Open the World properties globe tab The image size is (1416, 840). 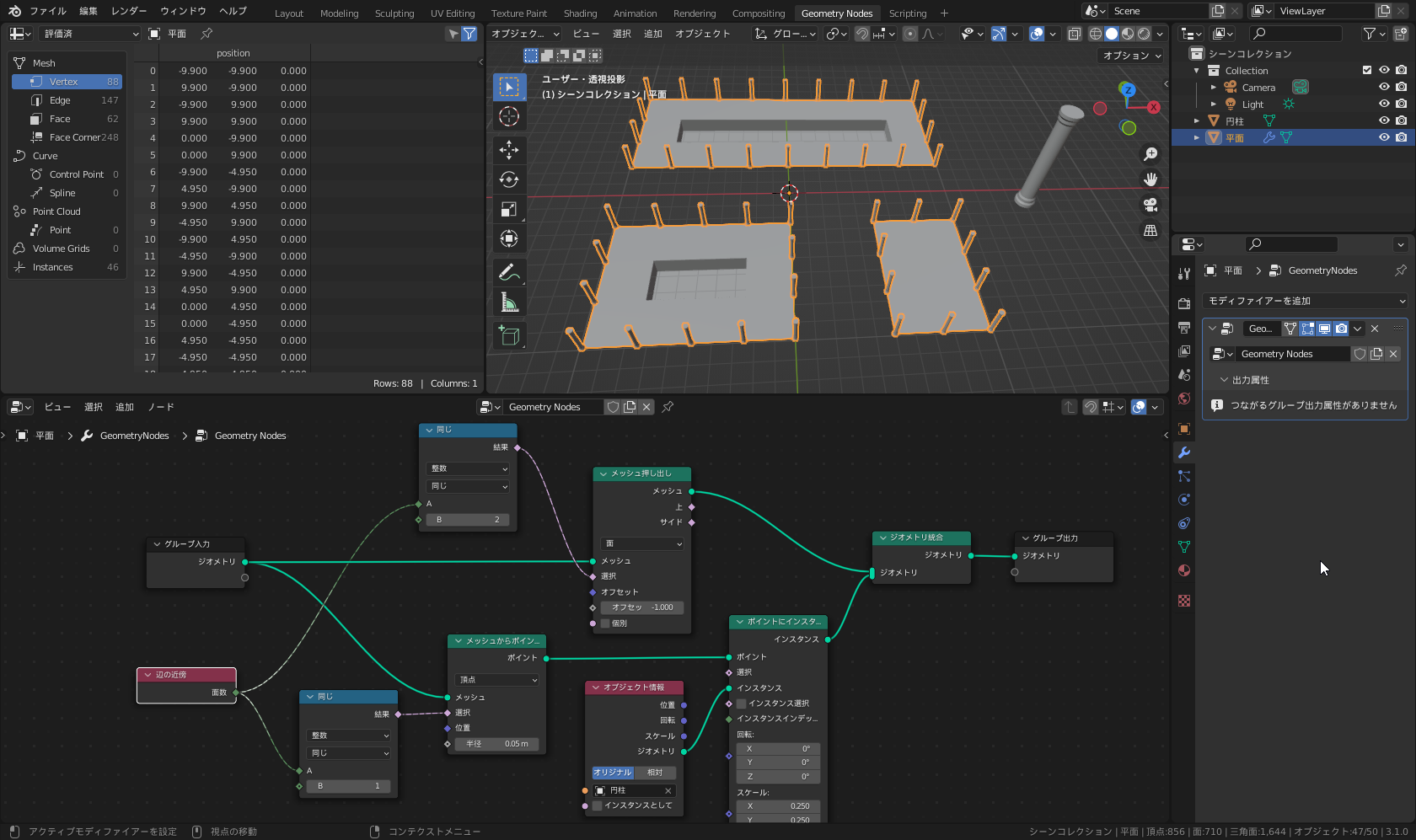[x=1184, y=399]
